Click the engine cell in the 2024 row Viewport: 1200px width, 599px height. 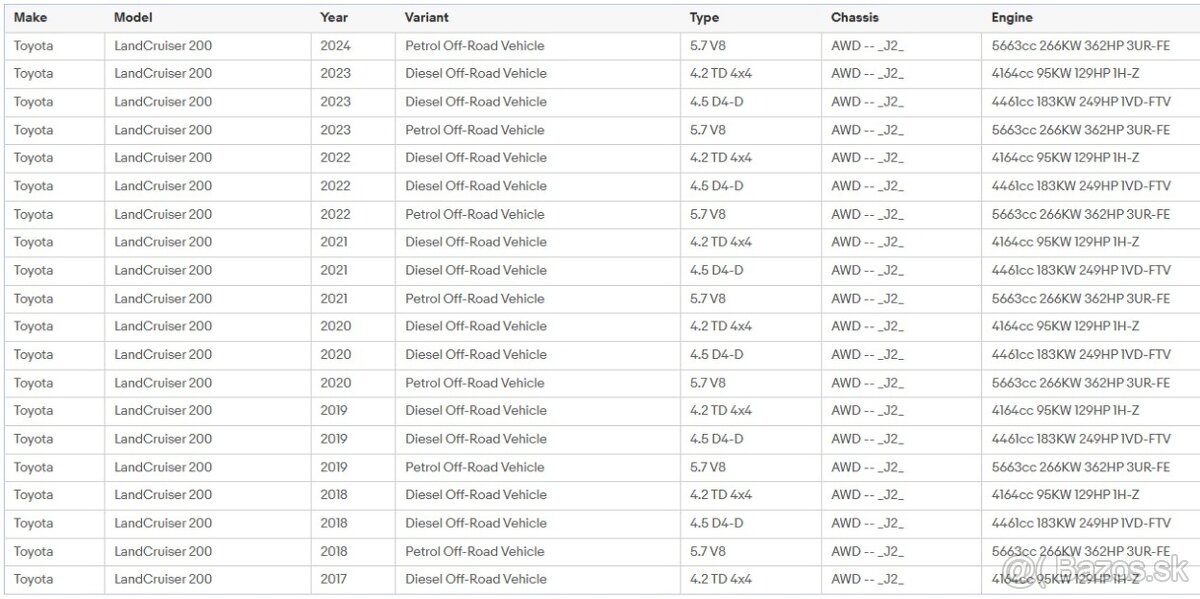pyautogui.click(x=1080, y=45)
